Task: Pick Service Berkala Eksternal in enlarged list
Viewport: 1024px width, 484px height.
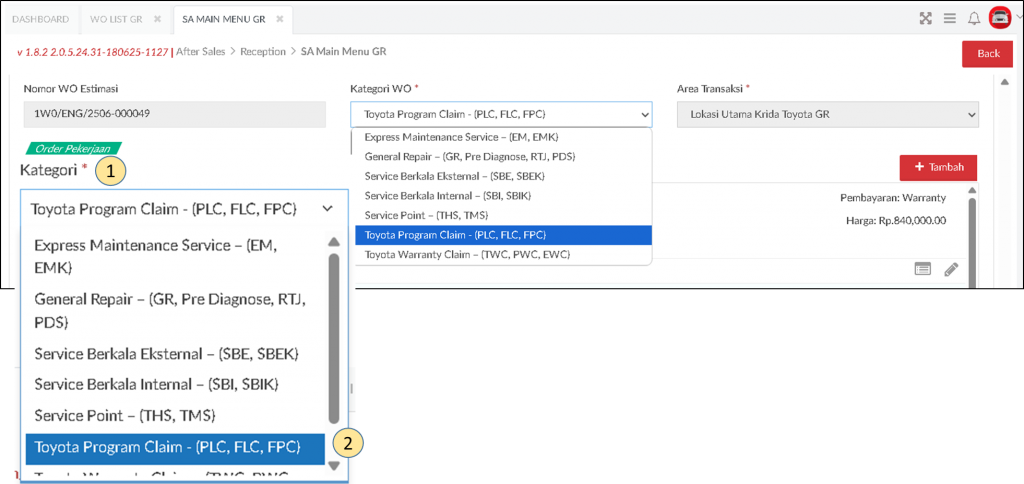Action: tap(175, 353)
